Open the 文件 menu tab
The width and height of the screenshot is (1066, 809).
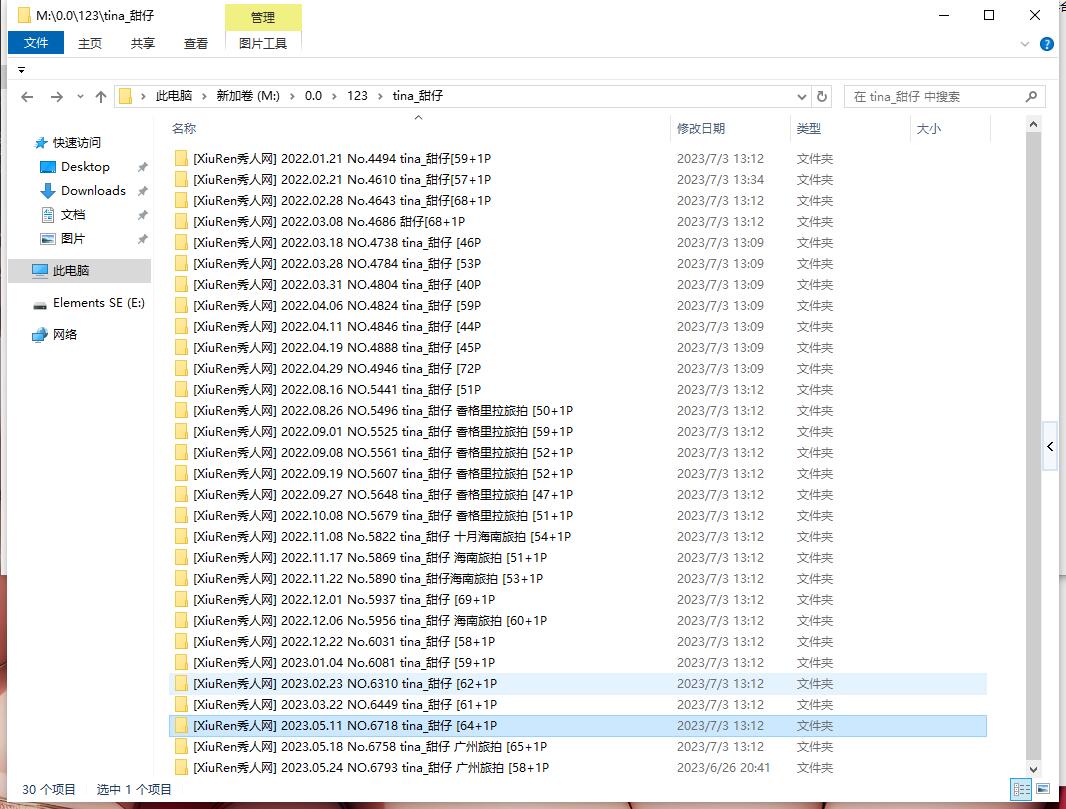tap(36, 43)
